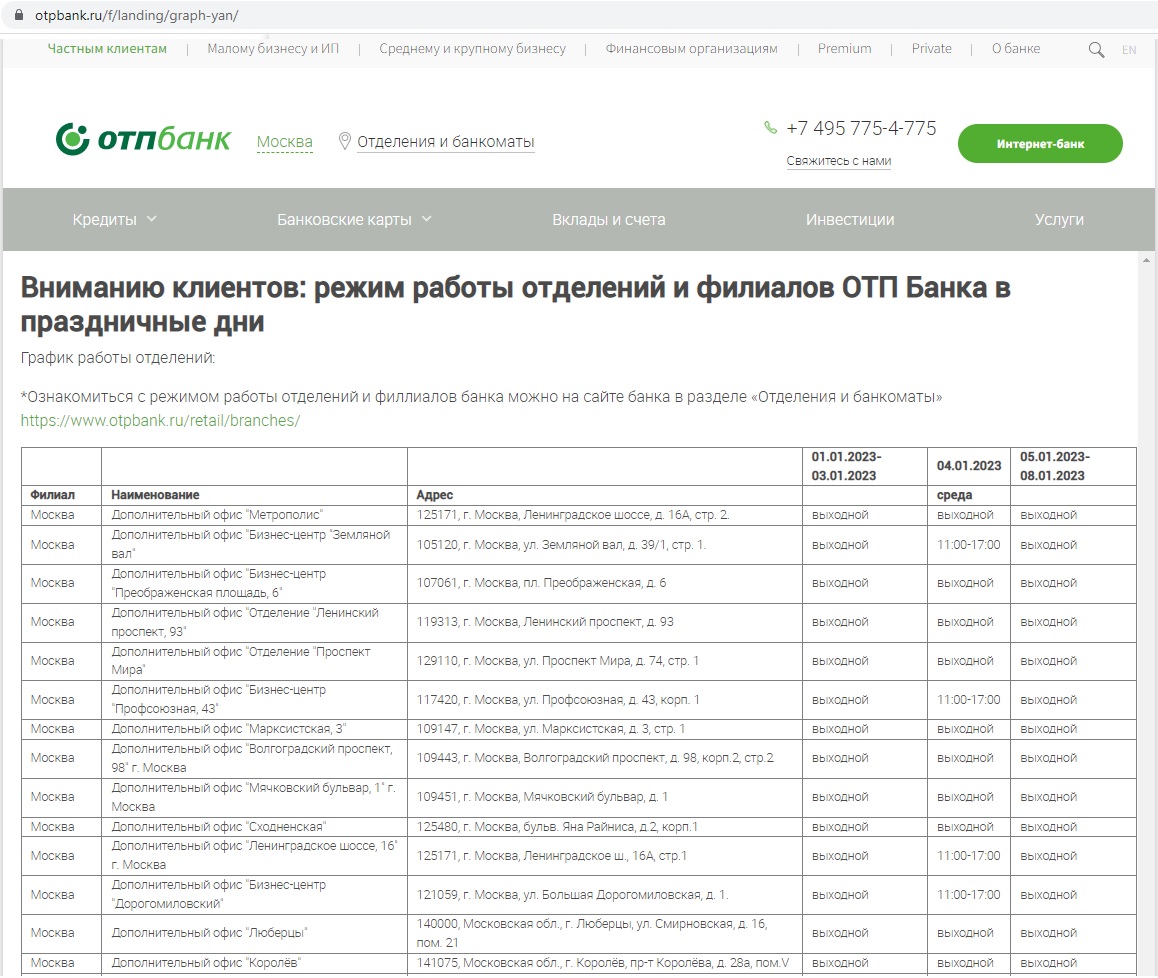1158x978 pixels.
Task: Open the otpbank.ru/retail/branches link
Action: pos(160,420)
